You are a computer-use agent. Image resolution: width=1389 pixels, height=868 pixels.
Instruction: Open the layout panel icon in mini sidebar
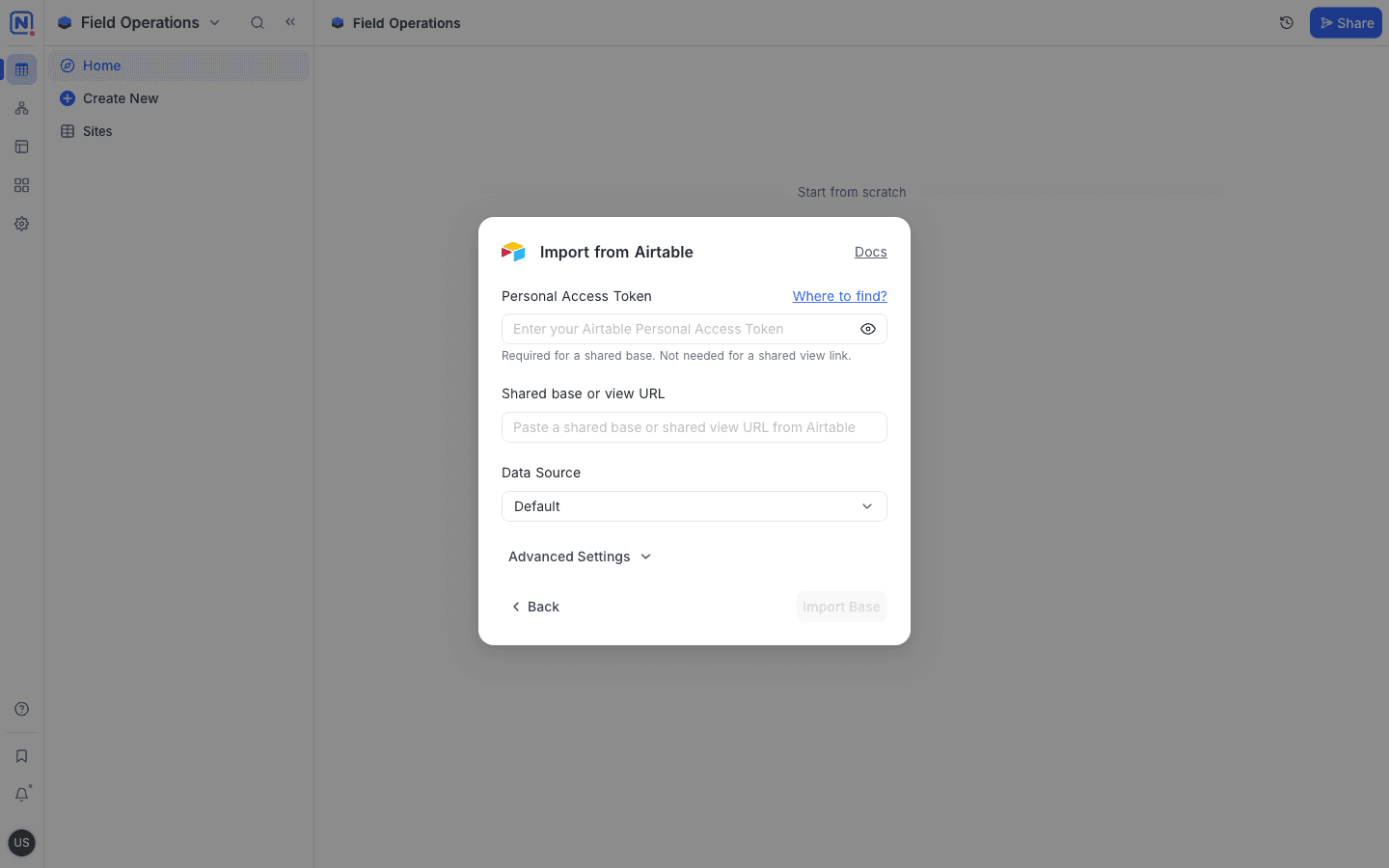[21, 147]
